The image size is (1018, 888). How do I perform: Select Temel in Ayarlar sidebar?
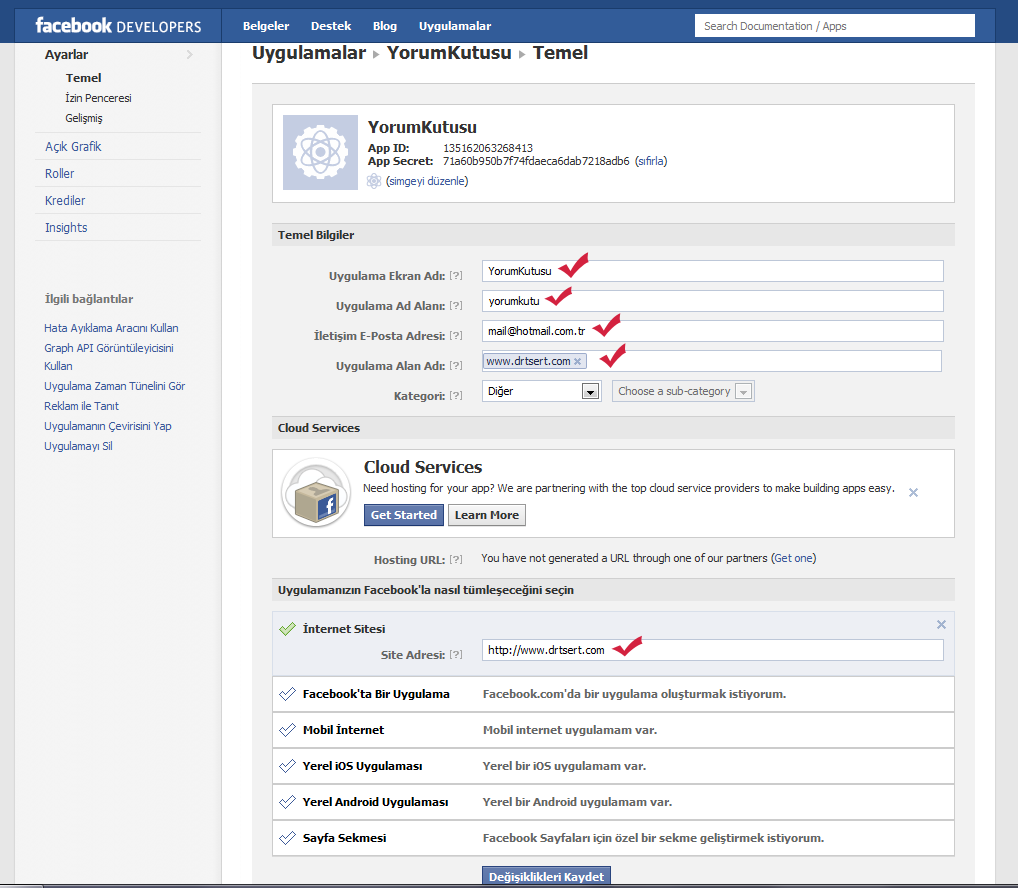(83, 78)
